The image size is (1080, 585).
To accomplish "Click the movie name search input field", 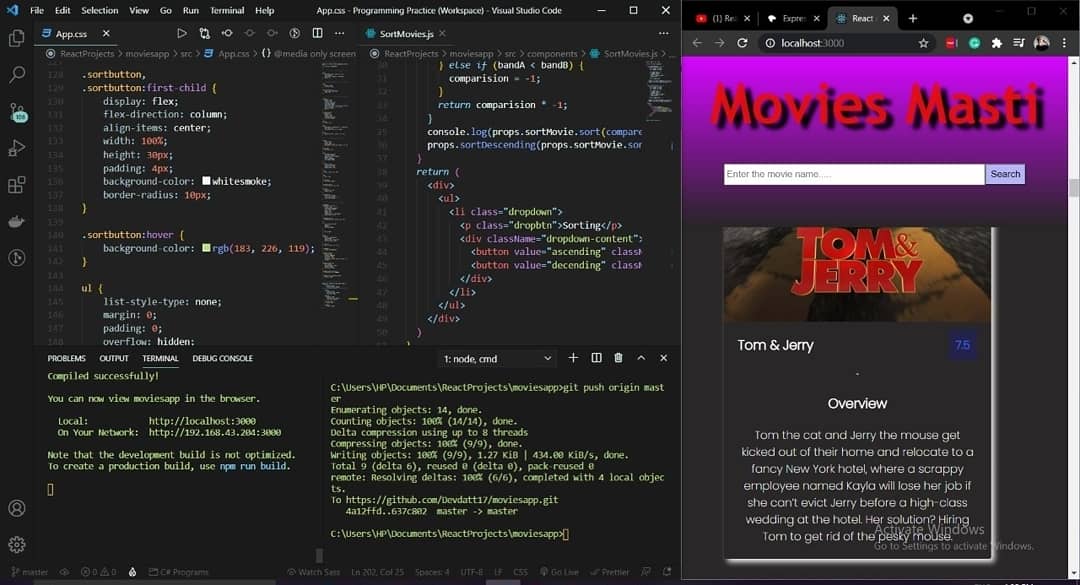I will (x=854, y=174).
